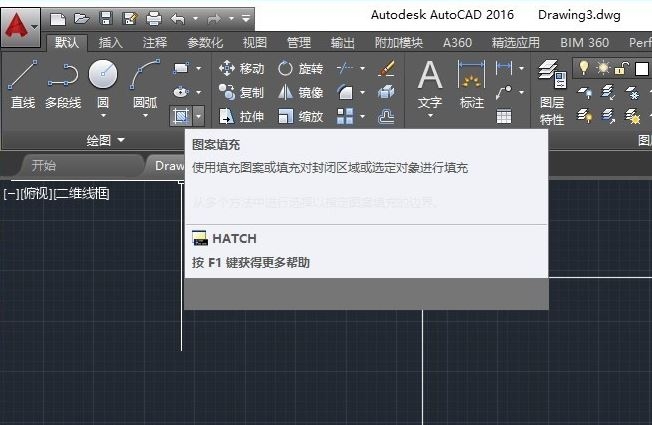652x425 pixels.
Task: Click the Ellipse draw icon
Action: click(181, 91)
